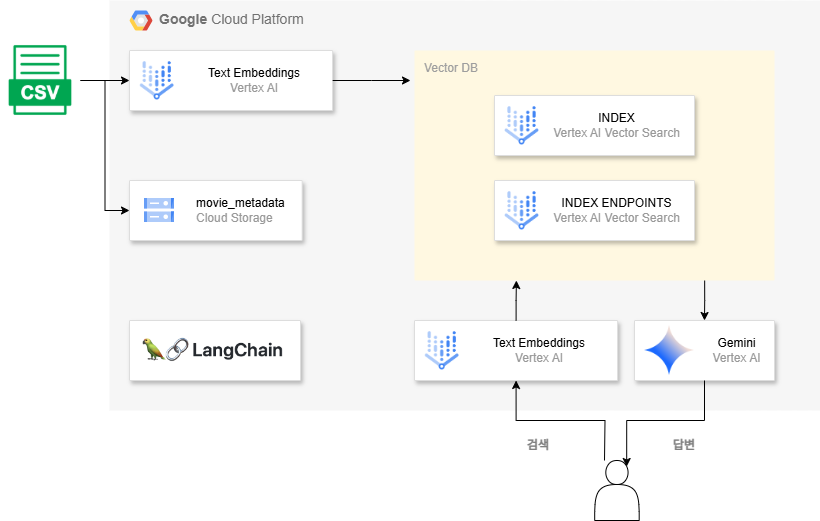Click the Gemini blue star icon
This screenshot has height=521, width=820.
coord(669,350)
